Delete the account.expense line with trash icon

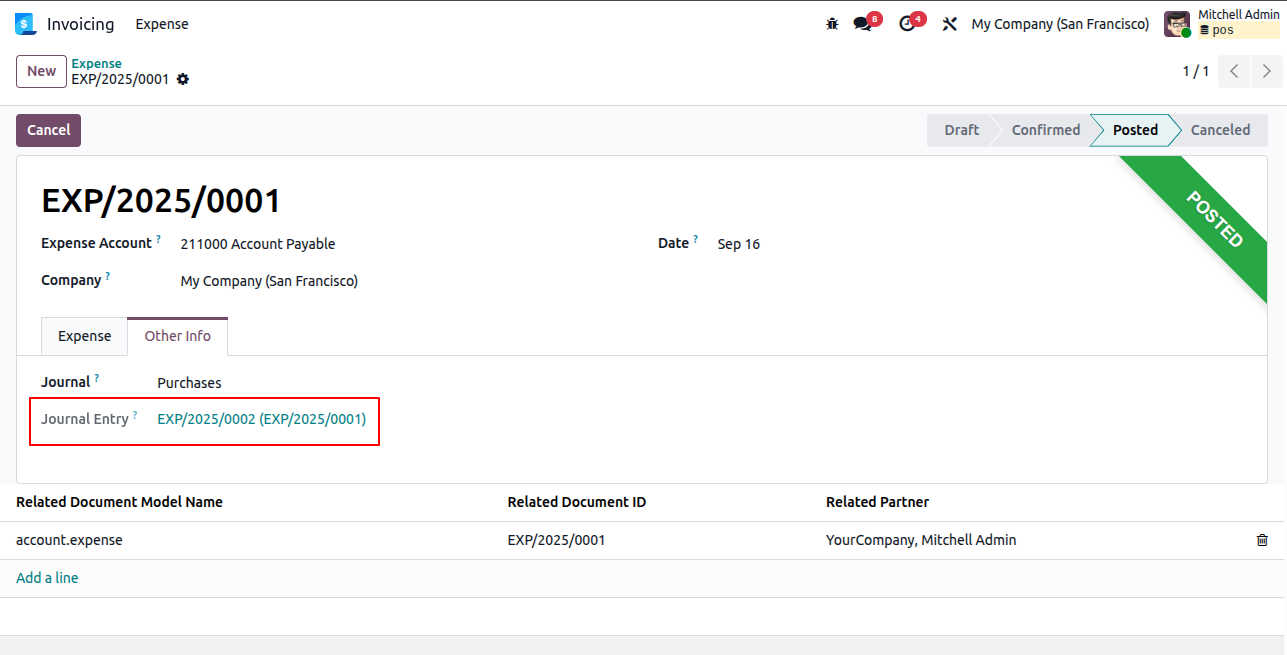click(1262, 540)
